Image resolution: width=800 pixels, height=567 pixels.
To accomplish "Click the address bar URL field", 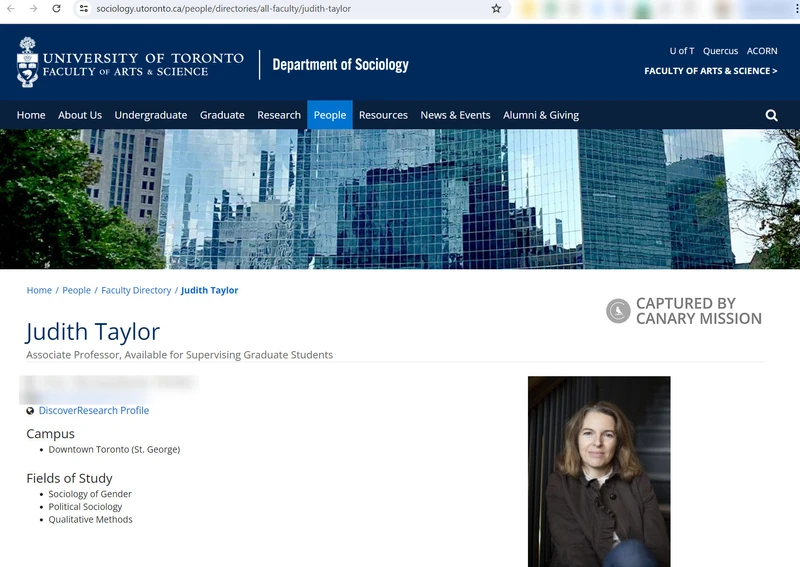I will pos(291,9).
